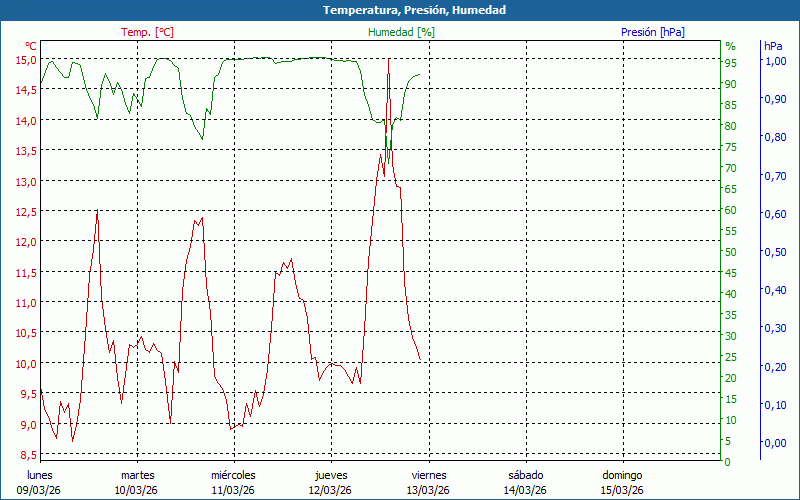
Task: Click the 'jueves 12/03/26' date label
Action: [x=330, y=482]
